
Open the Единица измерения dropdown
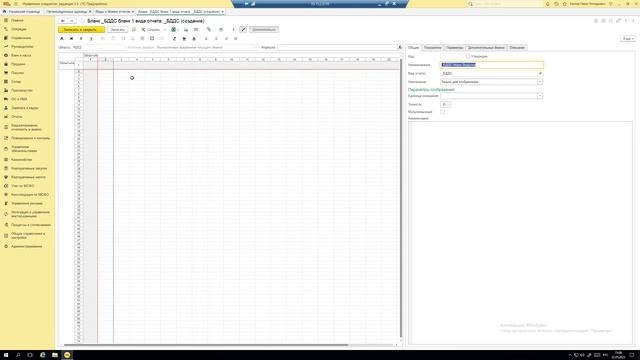[x=540, y=96]
